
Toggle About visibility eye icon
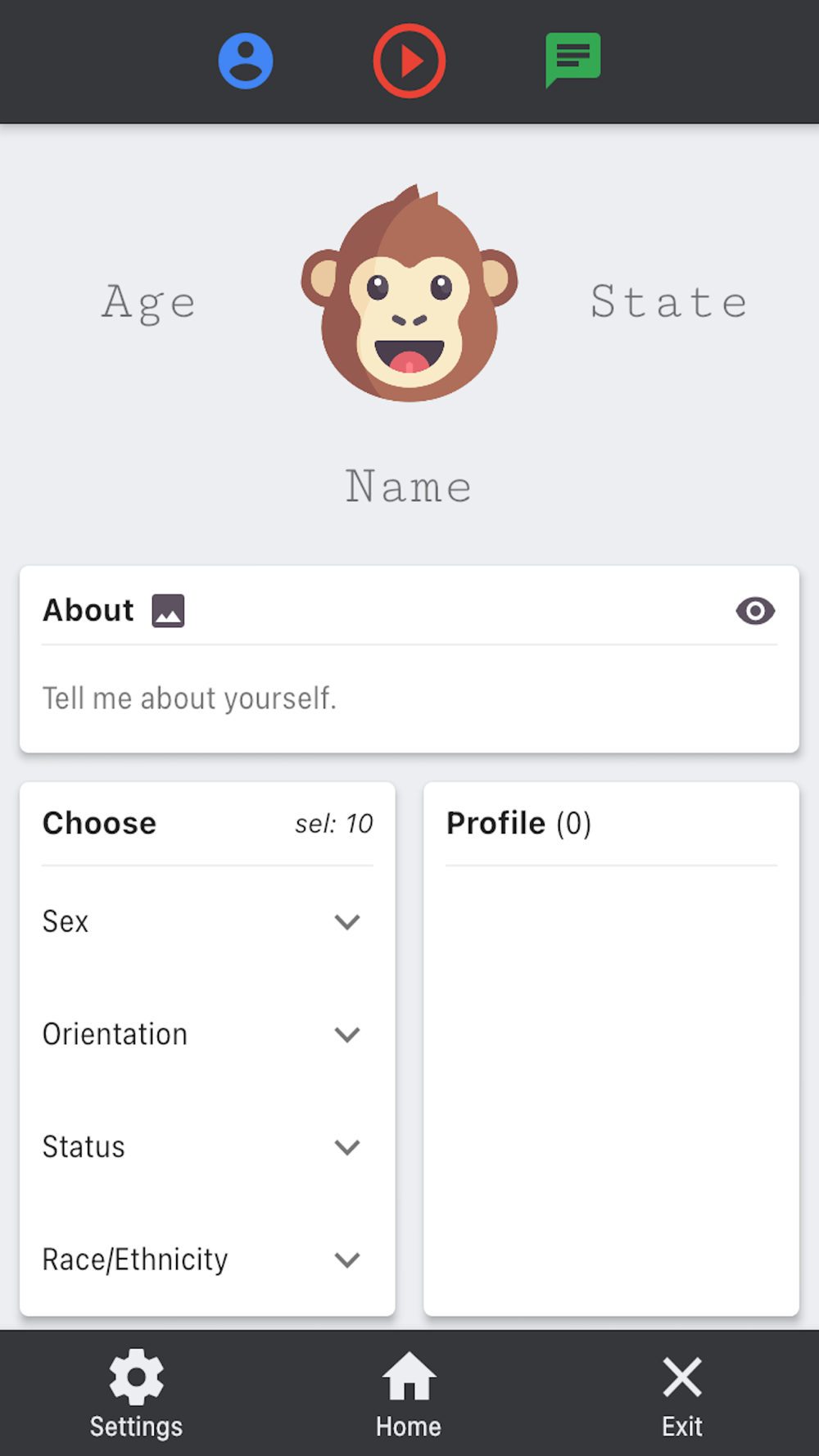[x=755, y=611]
